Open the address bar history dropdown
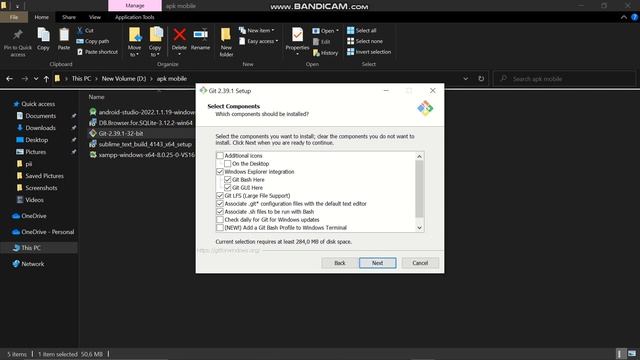640x360 pixels. pyautogui.click(x=466, y=79)
